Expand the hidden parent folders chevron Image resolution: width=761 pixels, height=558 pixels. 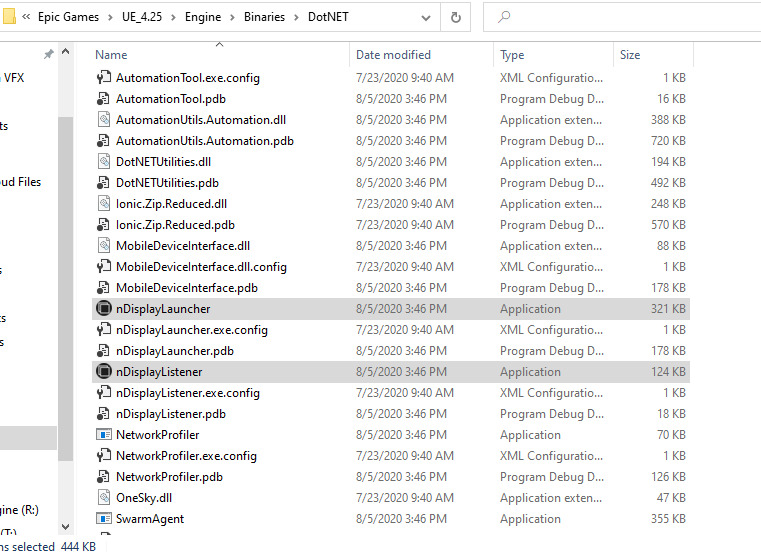click(x=26, y=17)
